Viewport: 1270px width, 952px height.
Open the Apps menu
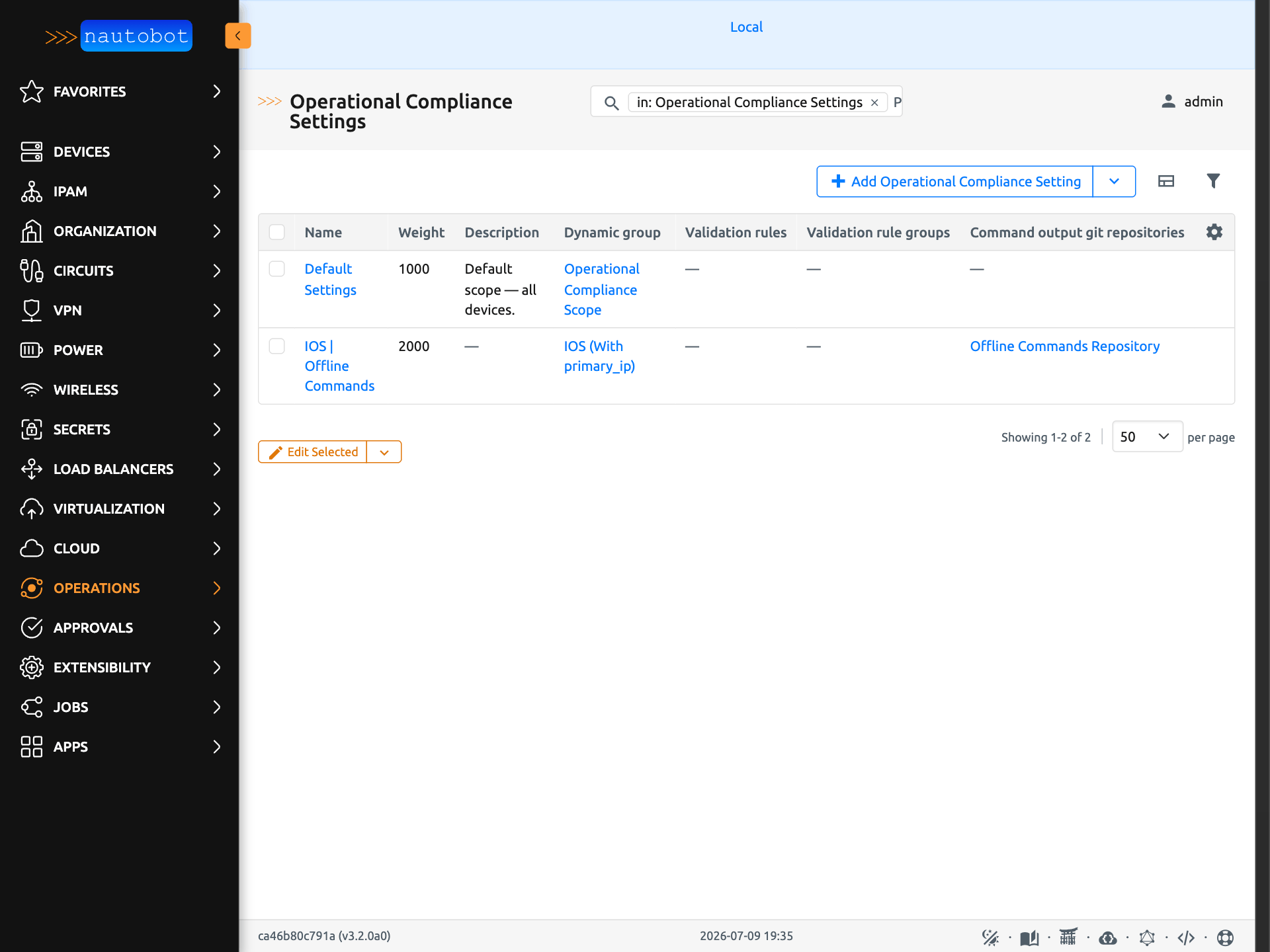click(119, 746)
